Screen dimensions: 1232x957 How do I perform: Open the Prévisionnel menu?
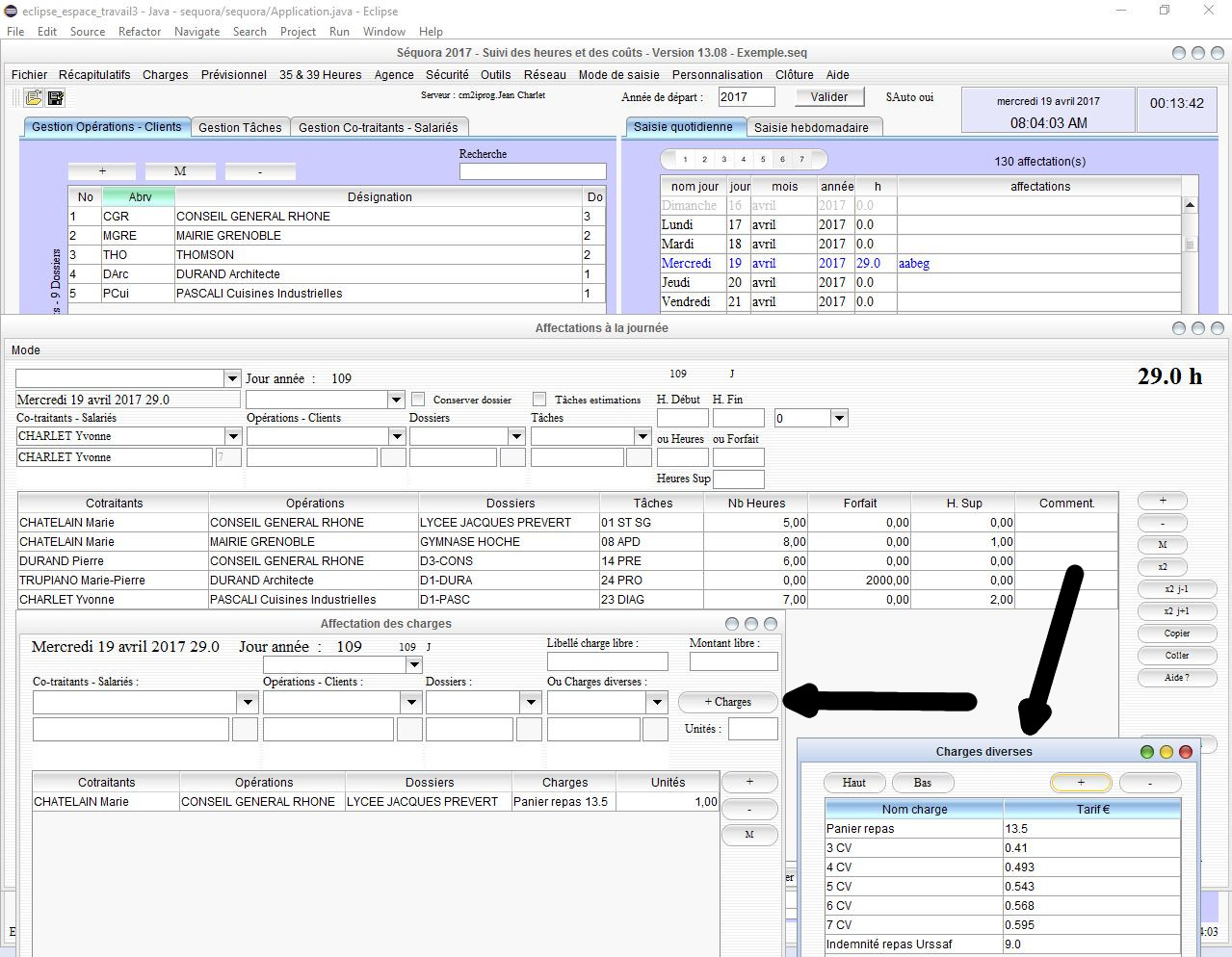click(233, 74)
